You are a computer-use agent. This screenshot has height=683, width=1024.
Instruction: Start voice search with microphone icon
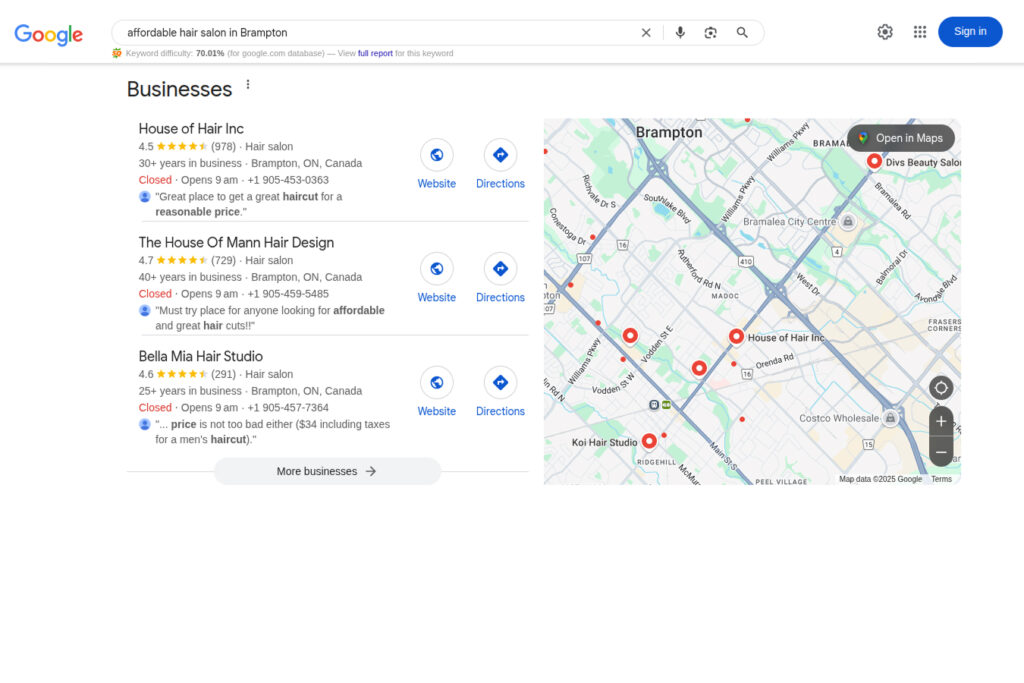680,33
